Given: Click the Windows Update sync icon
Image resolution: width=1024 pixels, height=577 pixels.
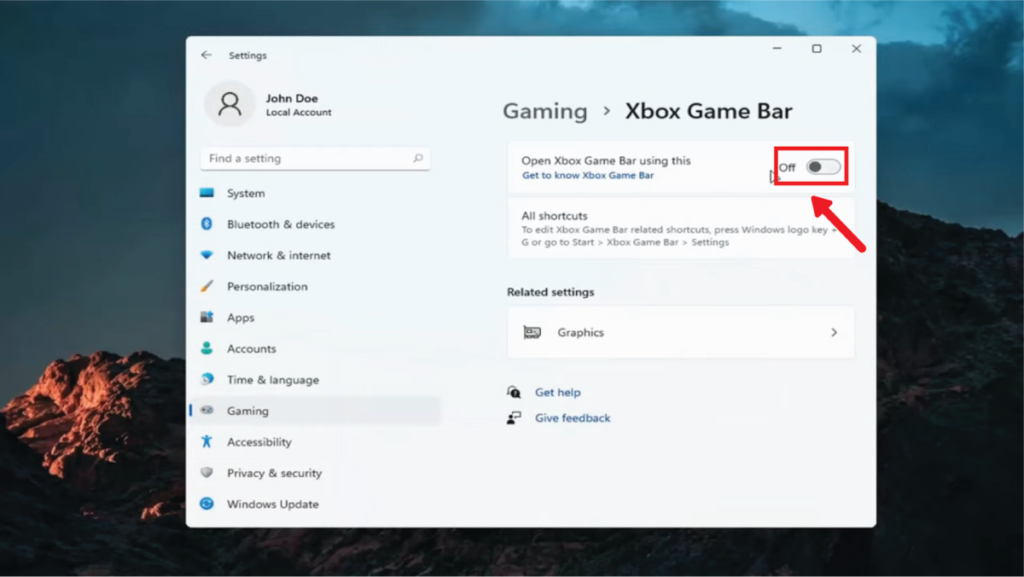Looking at the screenshot, I should point(207,503).
